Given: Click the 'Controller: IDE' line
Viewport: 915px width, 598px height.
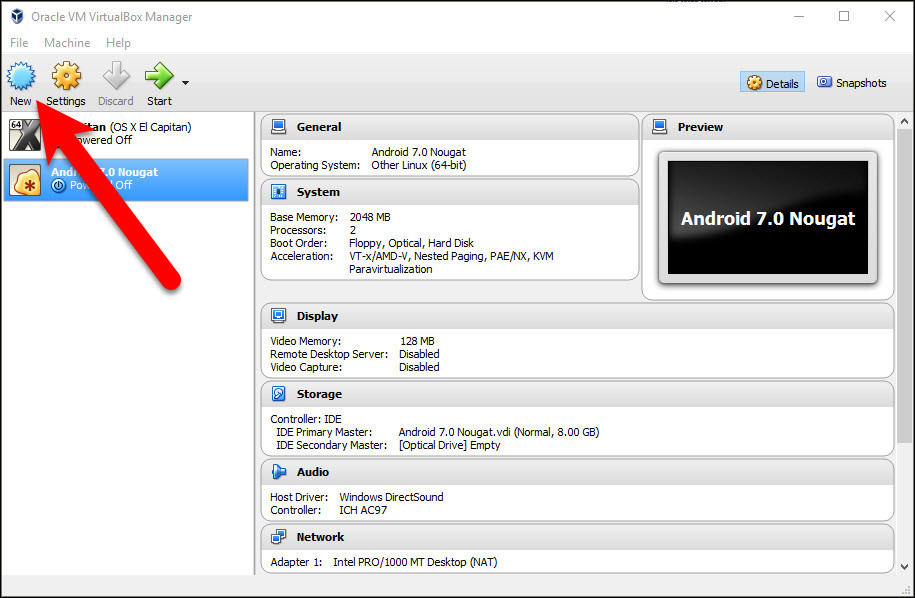Looking at the screenshot, I should [x=306, y=419].
